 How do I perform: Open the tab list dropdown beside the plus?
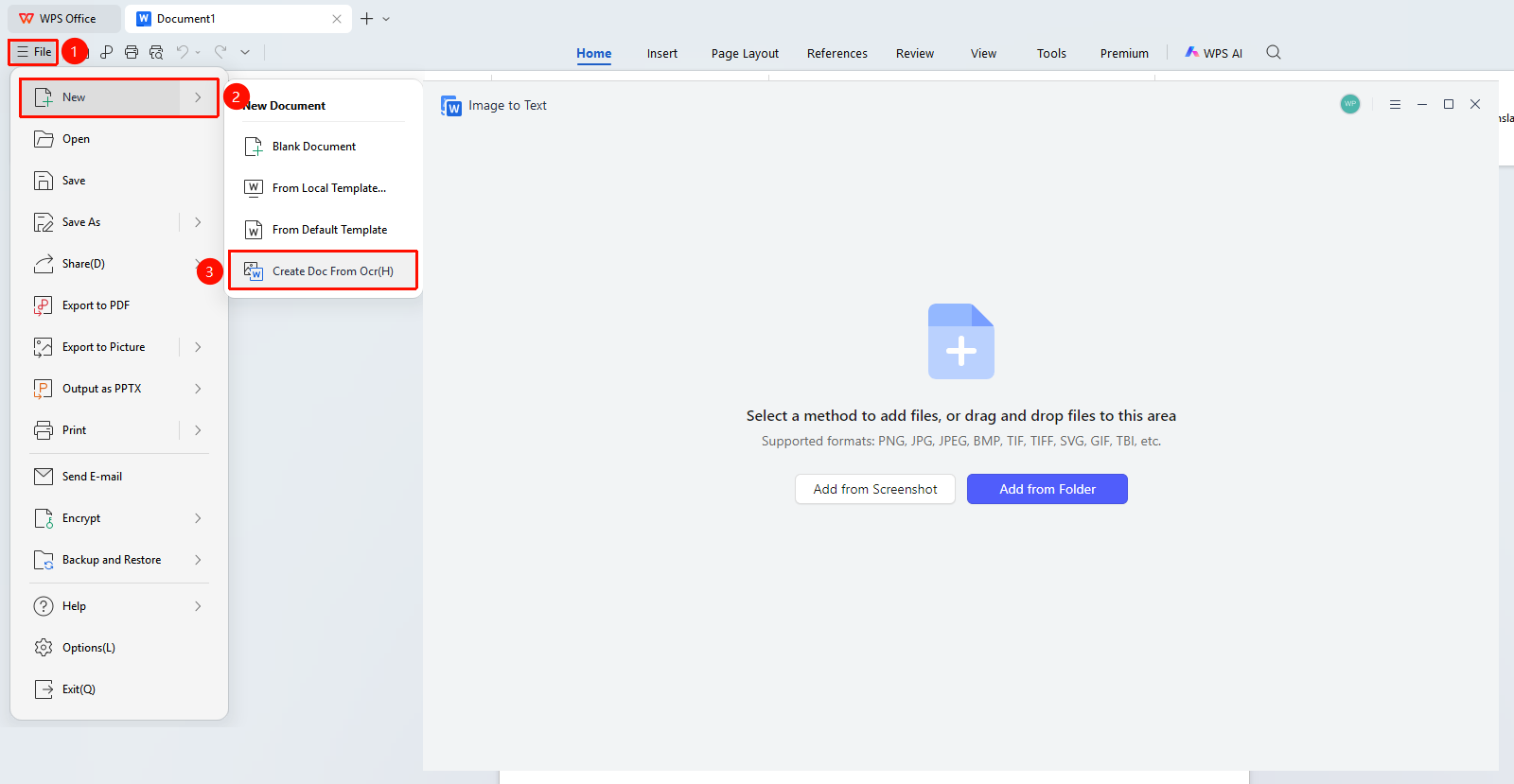[x=386, y=19]
